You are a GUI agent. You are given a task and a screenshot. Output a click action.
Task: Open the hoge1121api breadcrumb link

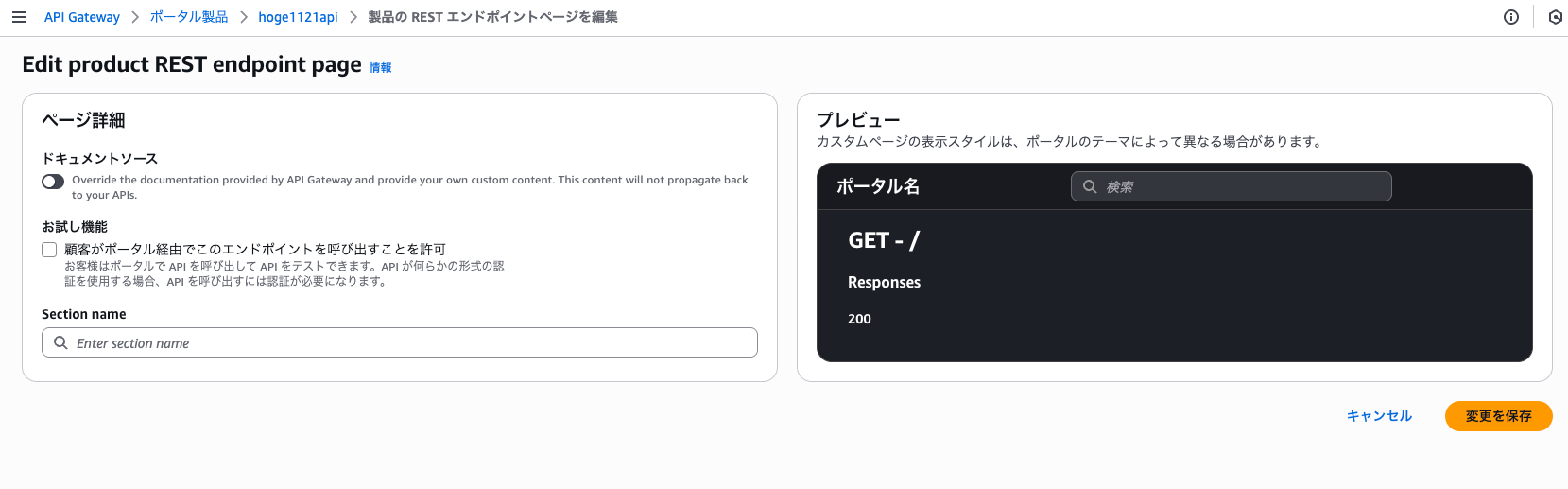coord(298,17)
